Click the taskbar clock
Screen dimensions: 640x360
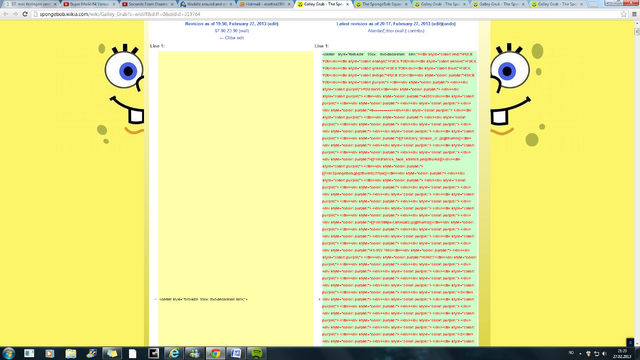(622, 353)
